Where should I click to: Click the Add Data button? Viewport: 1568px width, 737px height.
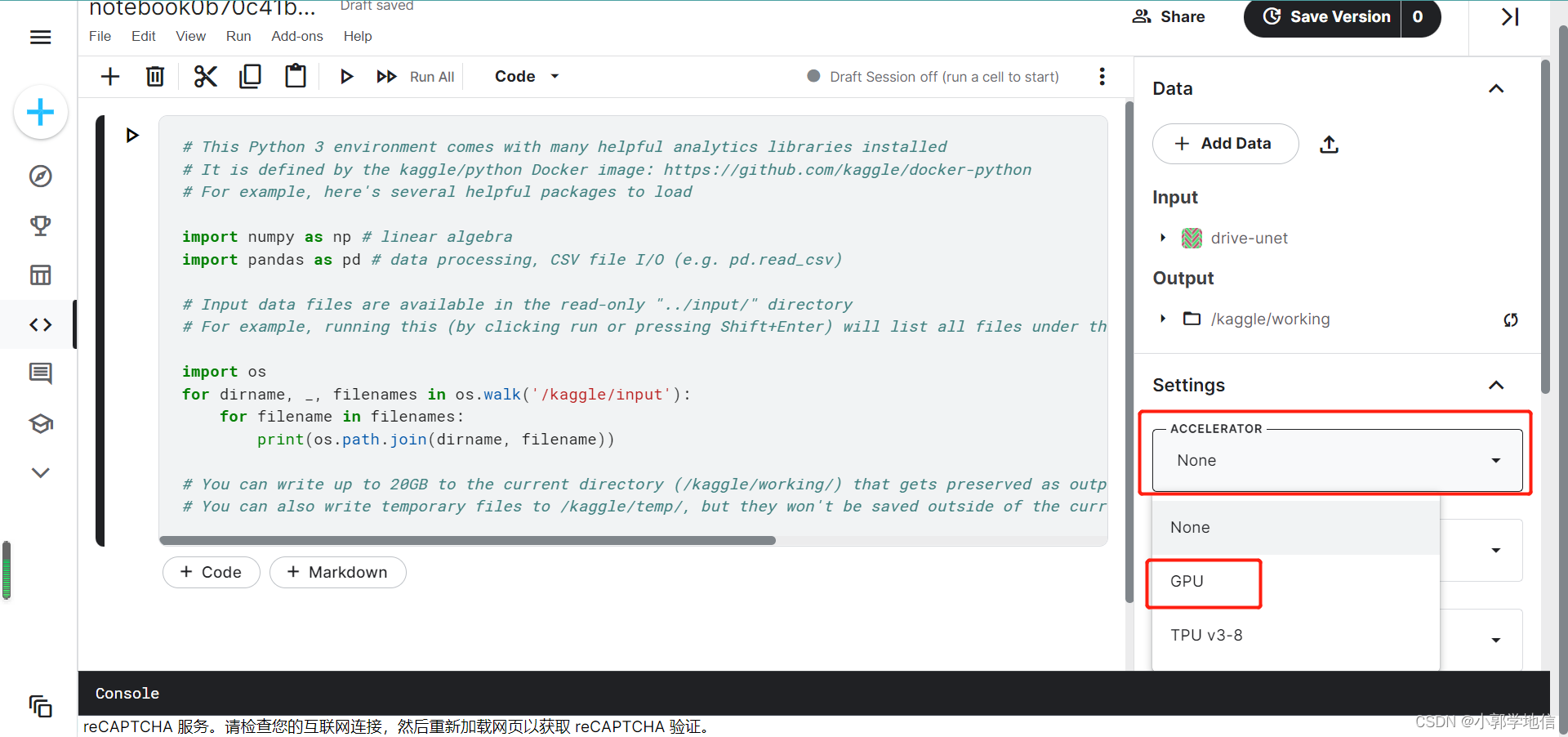[1225, 144]
